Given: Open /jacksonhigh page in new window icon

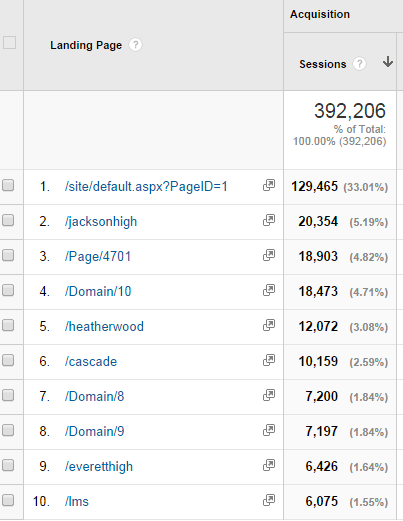Looking at the screenshot, I should pos(269,220).
